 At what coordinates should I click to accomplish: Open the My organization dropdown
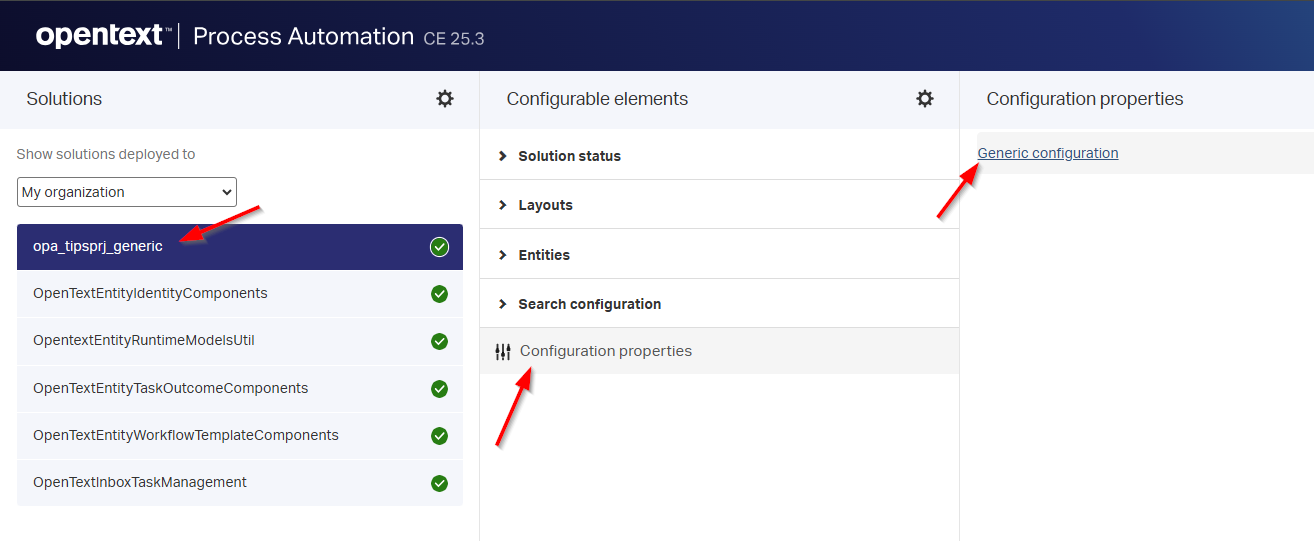pos(127,192)
